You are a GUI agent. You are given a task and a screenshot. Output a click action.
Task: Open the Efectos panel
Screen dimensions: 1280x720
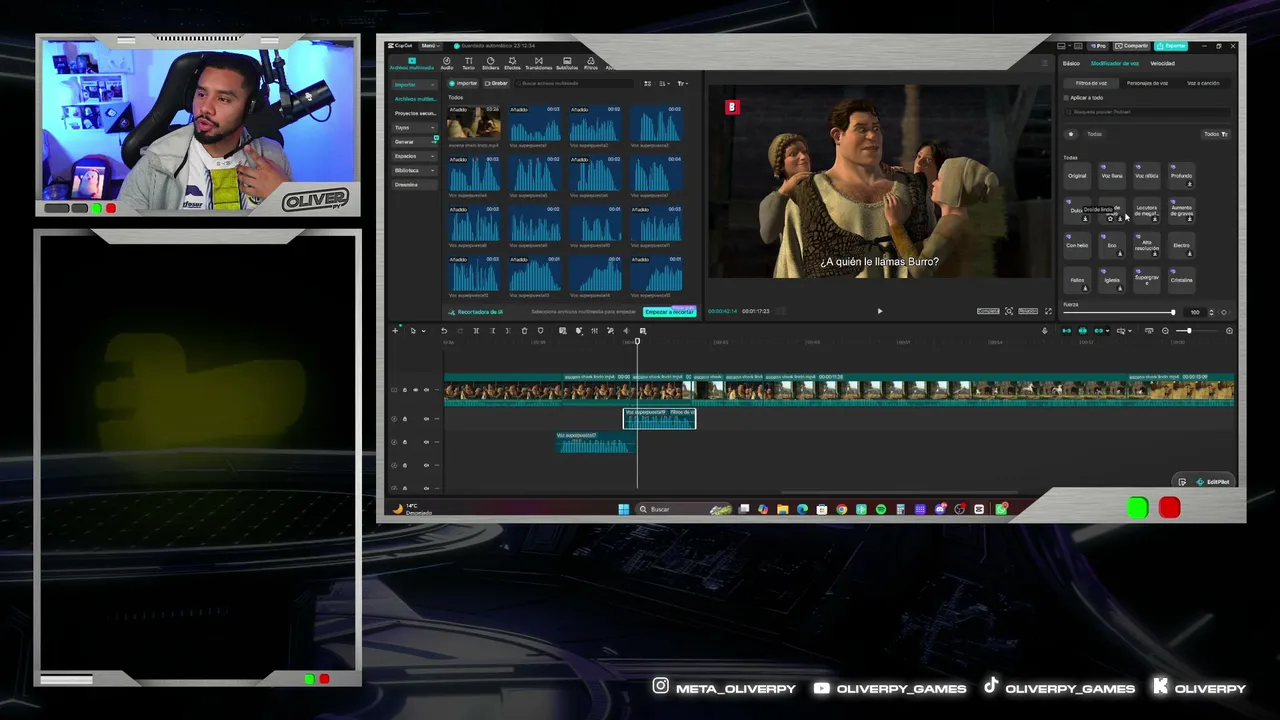point(512,63)
